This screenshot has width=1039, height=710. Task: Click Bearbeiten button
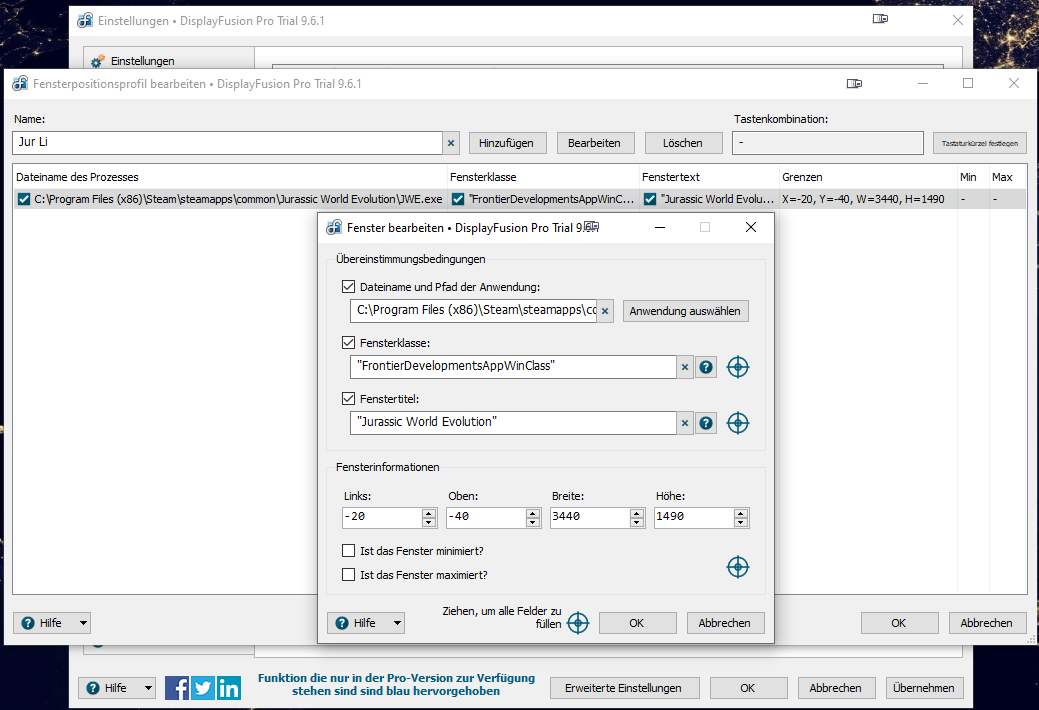pyautogui.click(x=596, y=143)
